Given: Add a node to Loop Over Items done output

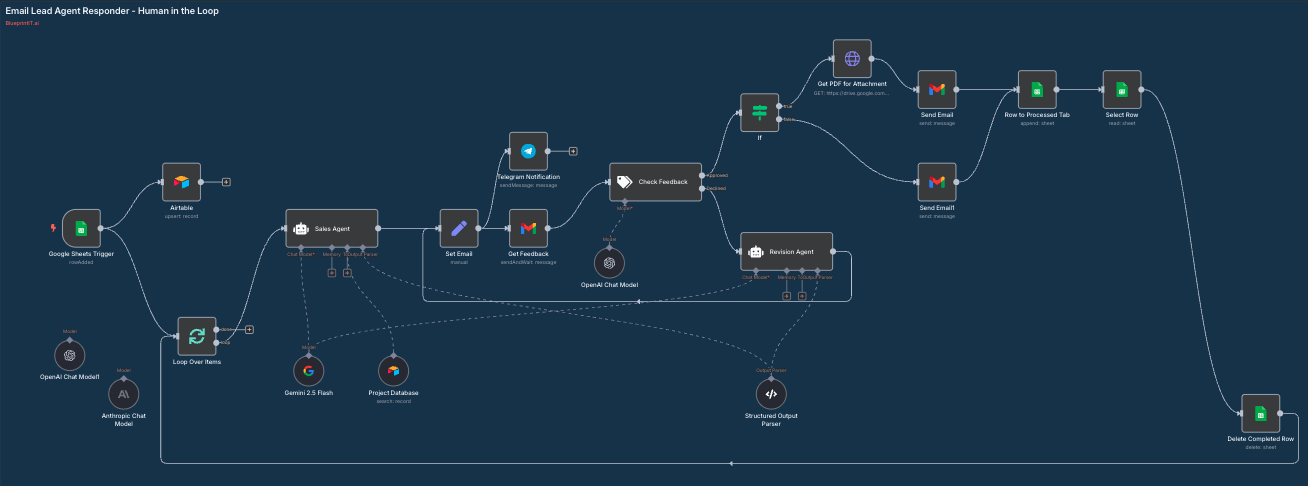Looking at the screenshot, I should click(x=249, y=329).
